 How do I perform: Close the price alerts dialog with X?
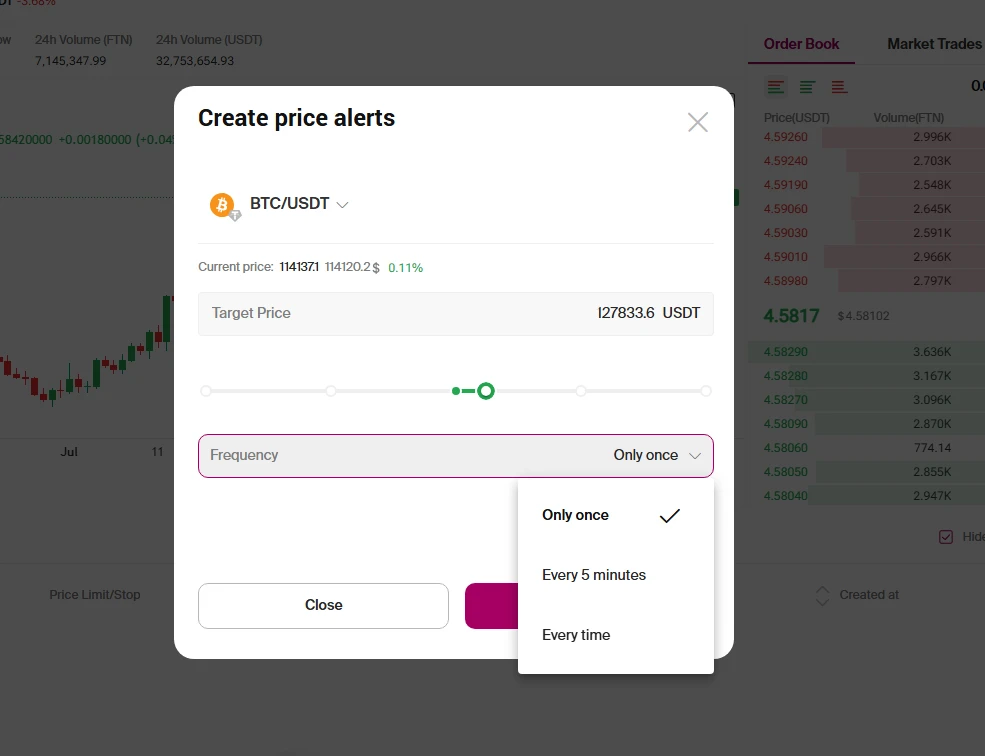click(x=697, y=122)
